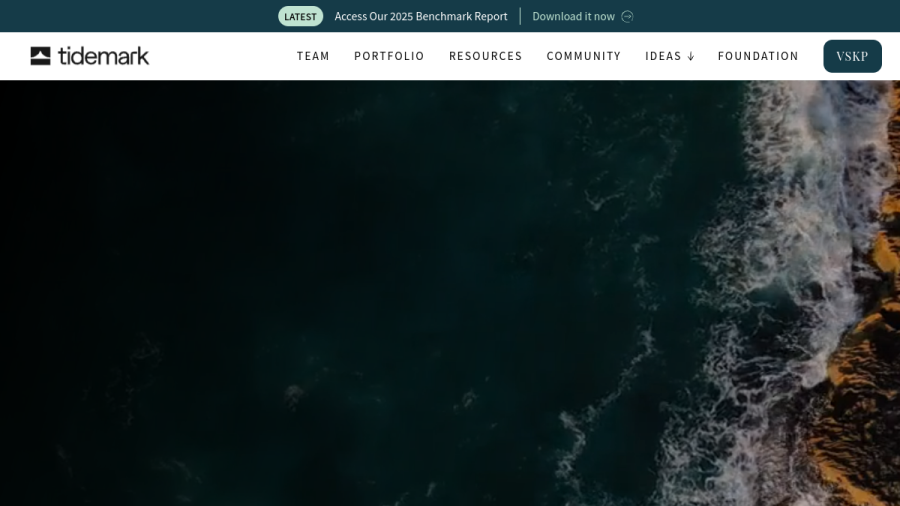Open the Access Our 2025 Benchmark Report text
Screen dimensions: 900x506
[421, 17]
